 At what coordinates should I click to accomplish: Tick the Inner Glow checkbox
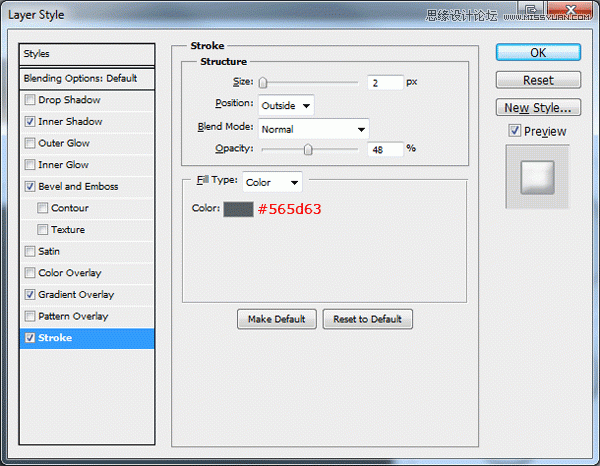click(x=29, y=165)
